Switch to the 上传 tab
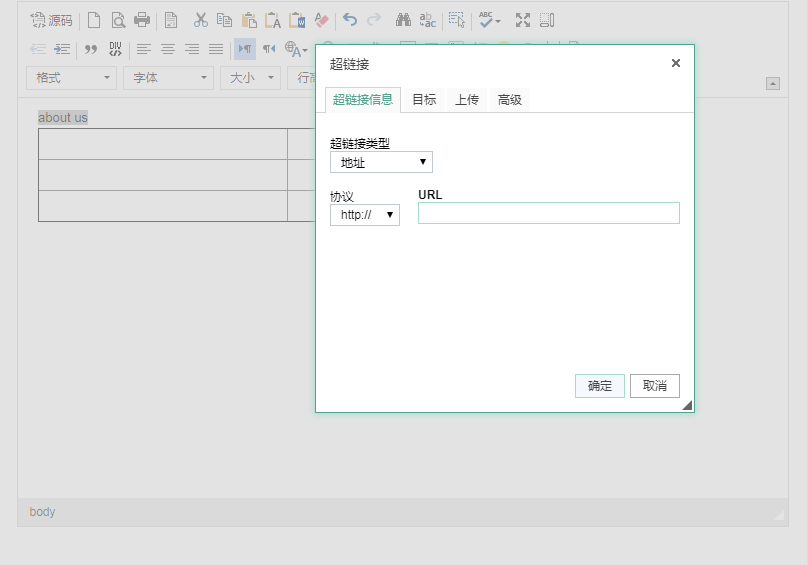Viewport: 808px width, 565px height. [x=467, y=99]
